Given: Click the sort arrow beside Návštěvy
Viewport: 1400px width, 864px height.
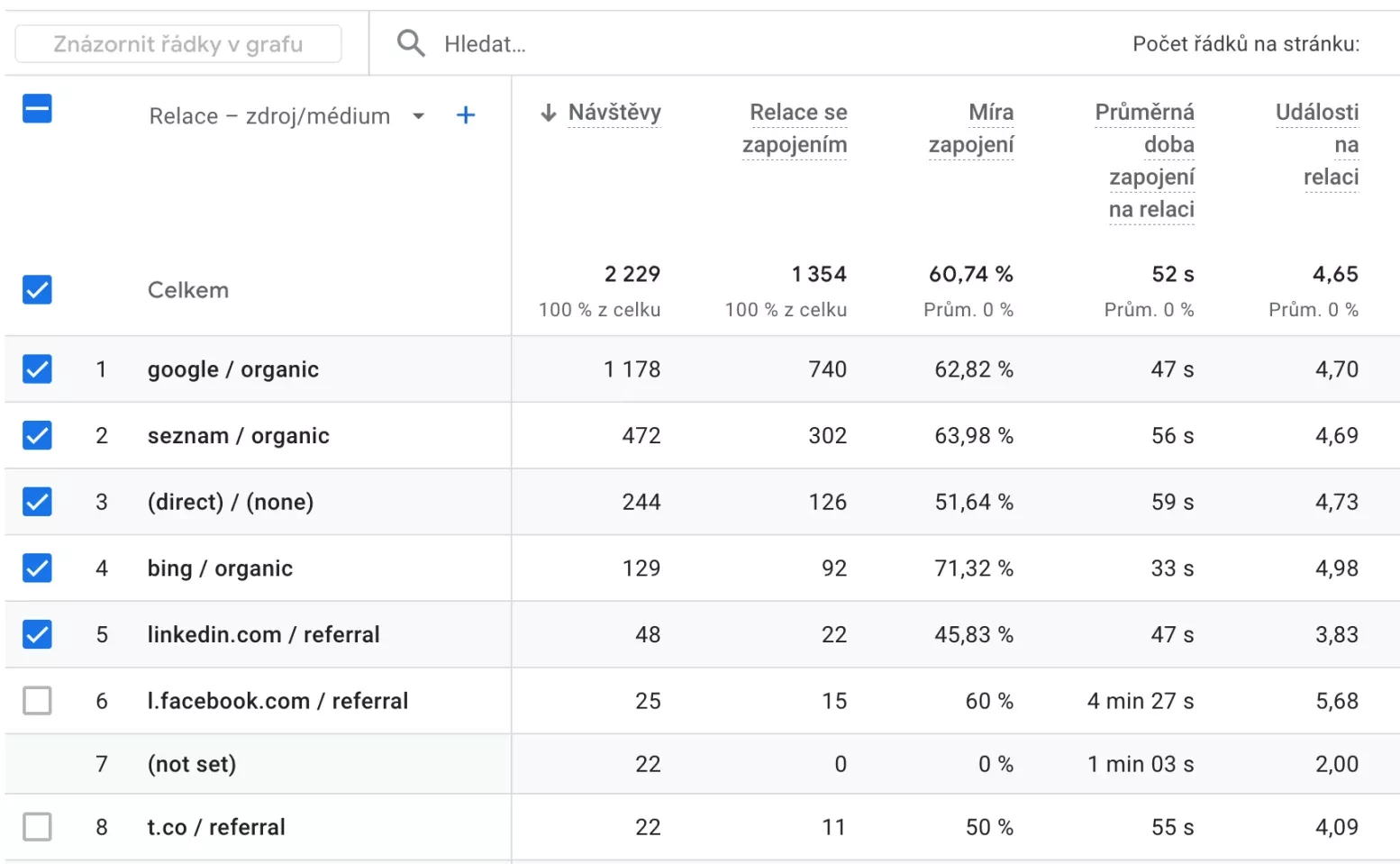Looking at the screenshot, I should pyautogui.click(x=548, y=113).
